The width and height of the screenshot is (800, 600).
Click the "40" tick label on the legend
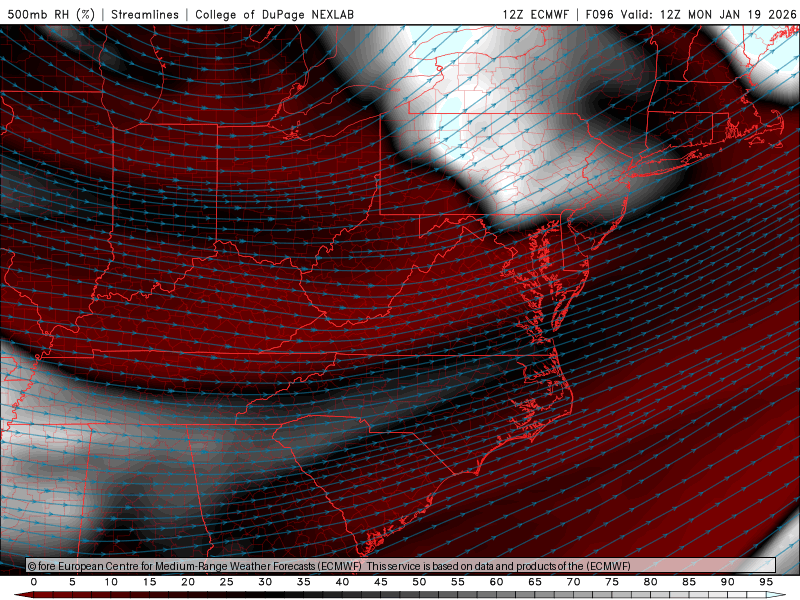342,582
